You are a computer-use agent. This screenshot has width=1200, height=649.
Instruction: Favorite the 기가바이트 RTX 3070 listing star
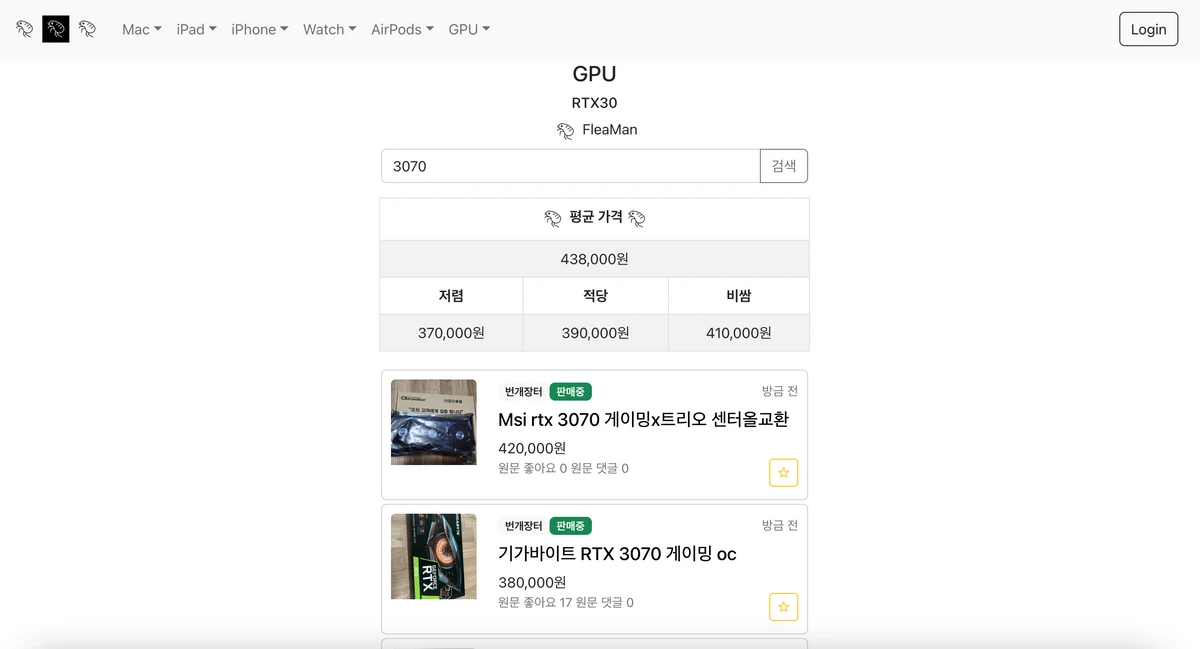[784, 607]
